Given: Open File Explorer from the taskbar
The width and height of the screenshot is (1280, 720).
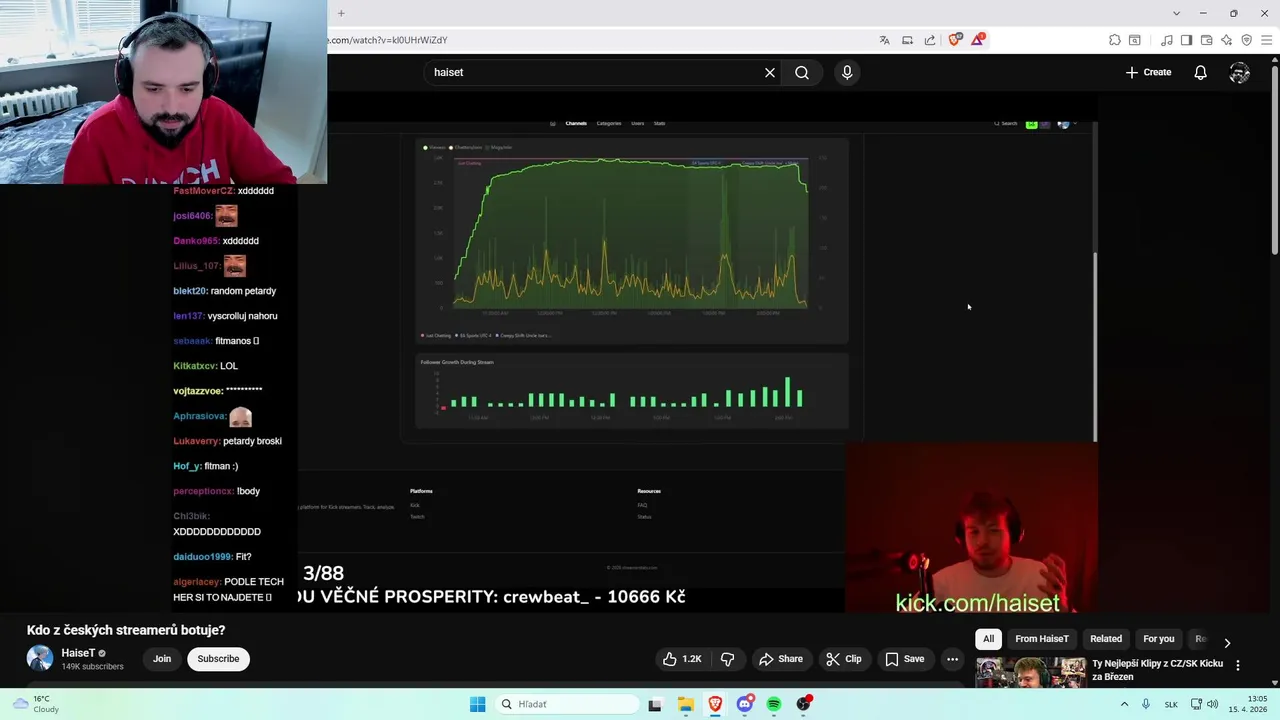Looking at the screenshot, I should (x=686, y=704).
